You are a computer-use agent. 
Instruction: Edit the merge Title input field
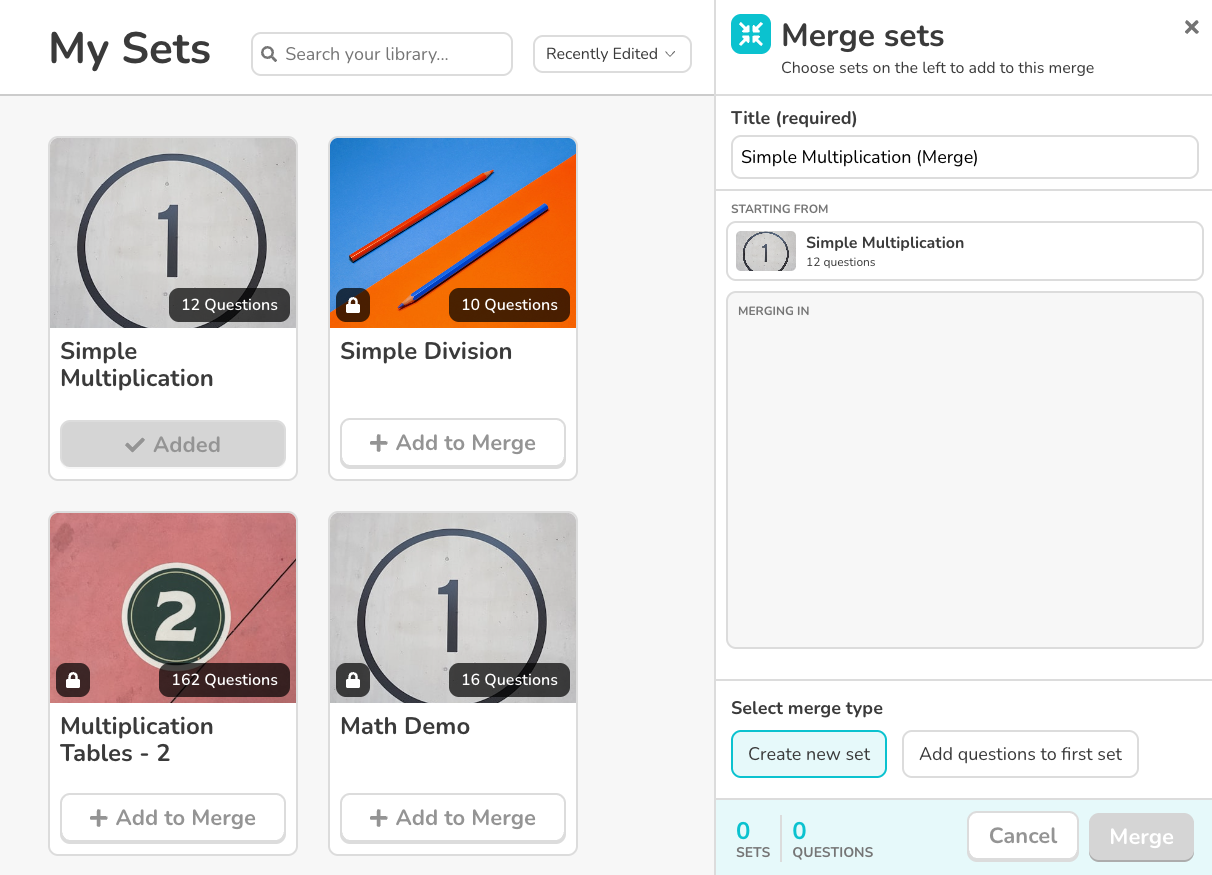(x=965, y=157)
